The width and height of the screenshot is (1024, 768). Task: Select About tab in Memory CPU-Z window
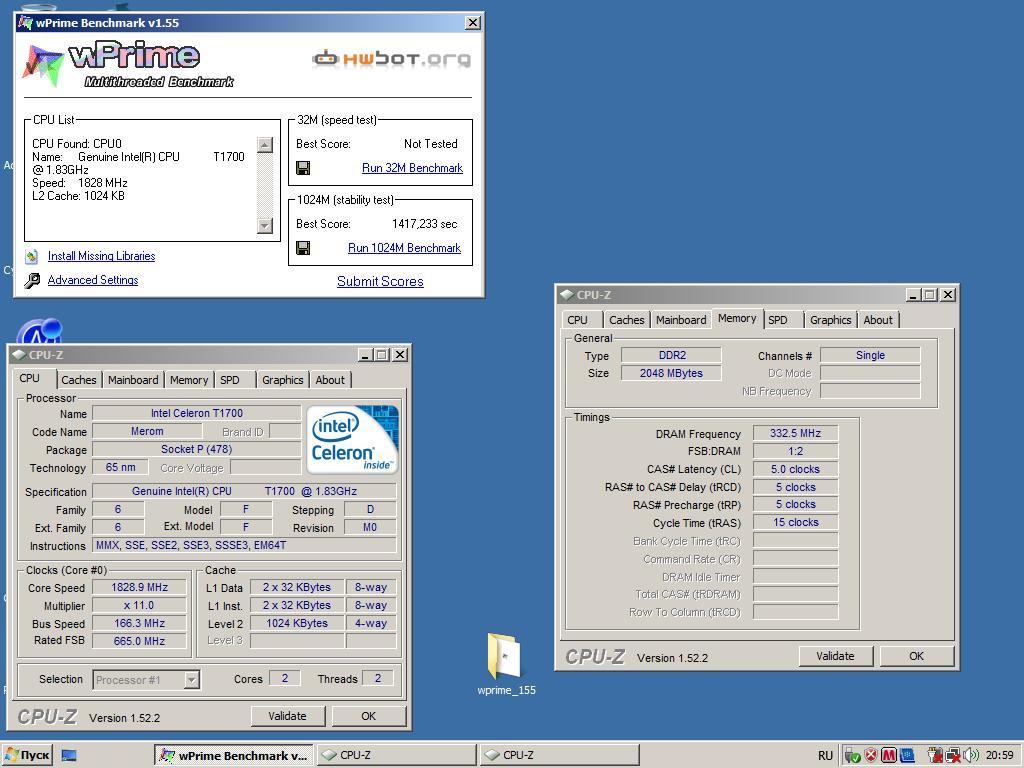(878, 320)
